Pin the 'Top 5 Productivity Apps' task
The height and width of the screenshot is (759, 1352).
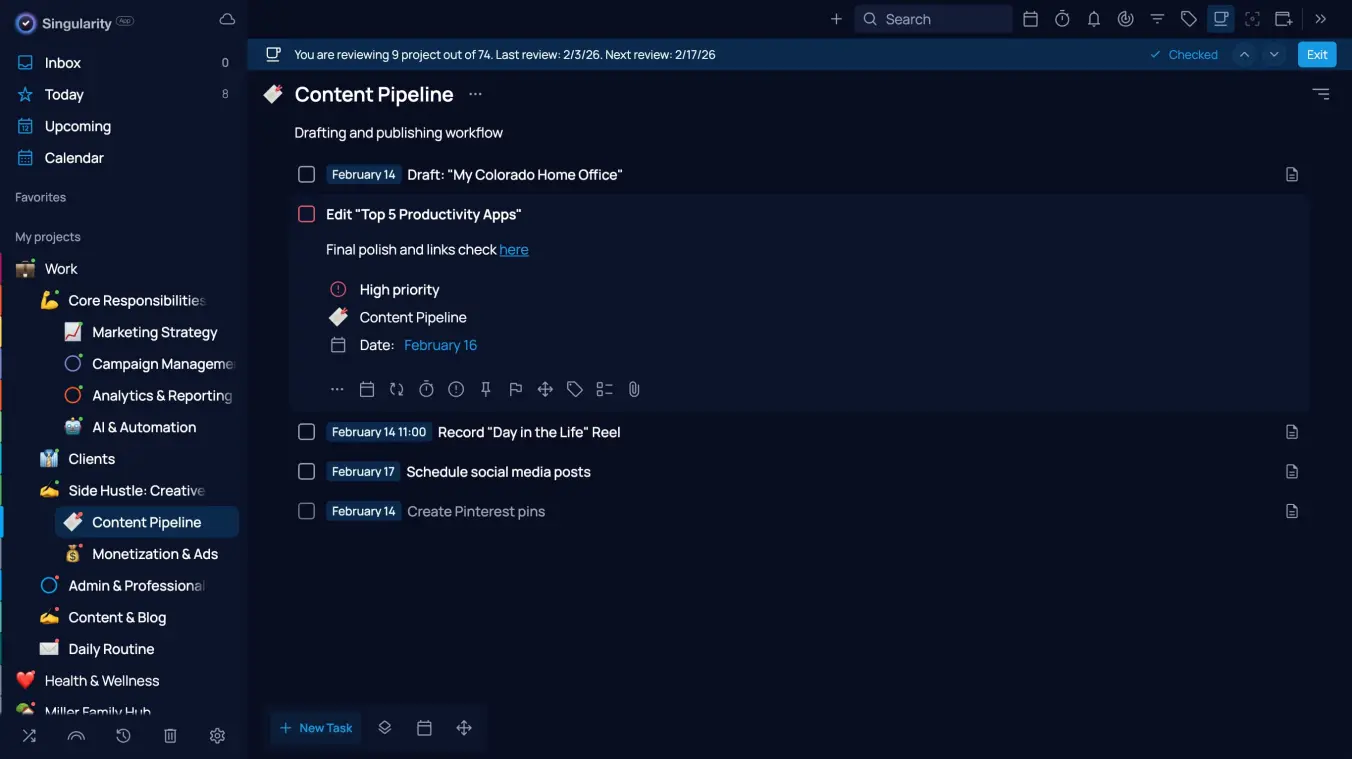(x=486, y=389)
